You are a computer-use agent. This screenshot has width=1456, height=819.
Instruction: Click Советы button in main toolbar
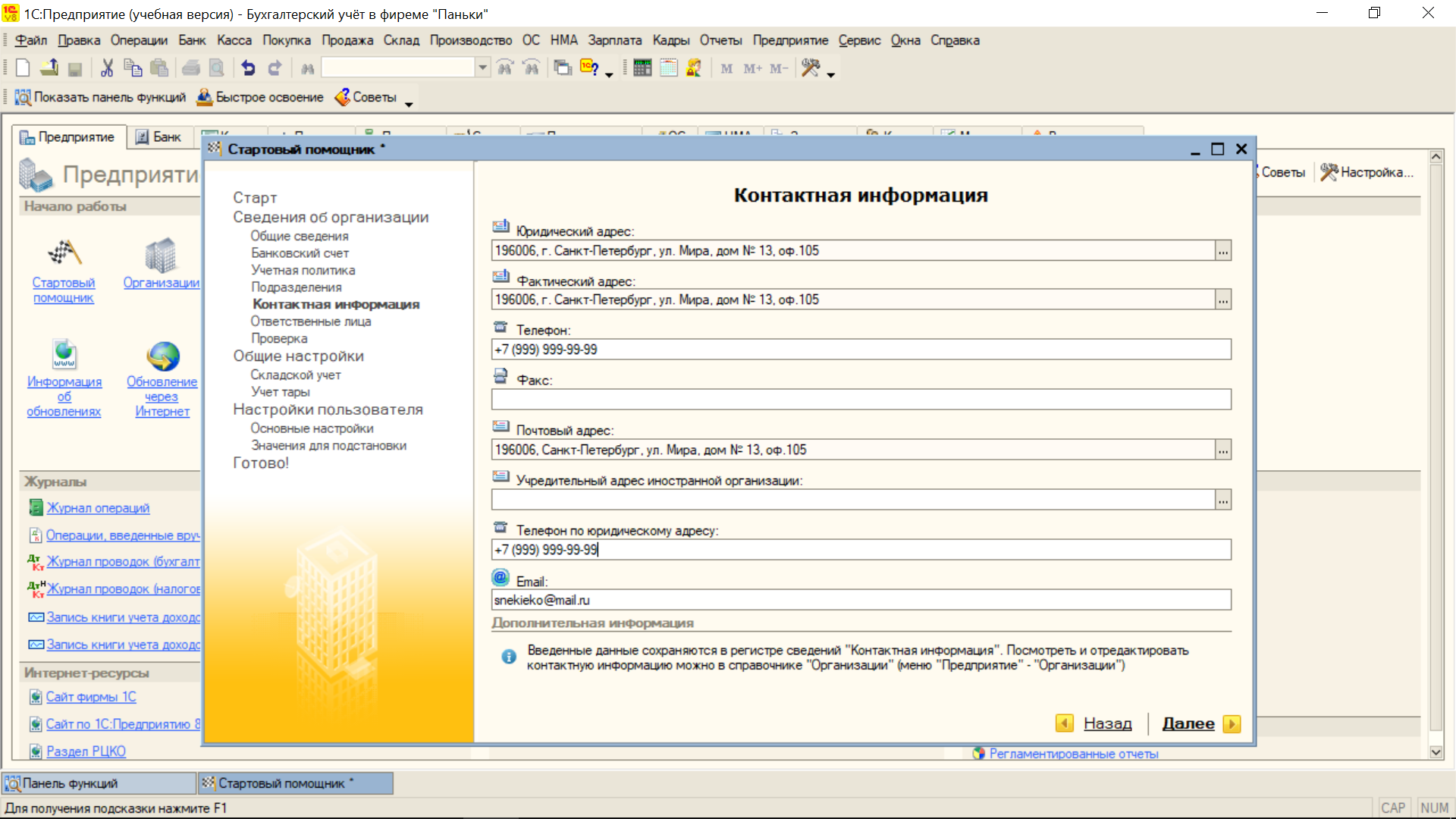[366, 97]
